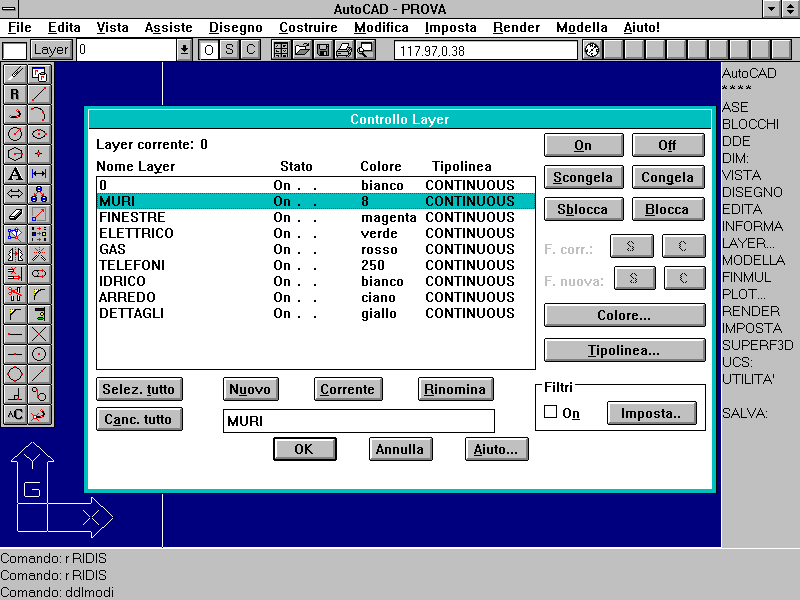Select the Arc drawing tool
Viewport: 800px width, 600px height.
[x=39, y=114]
